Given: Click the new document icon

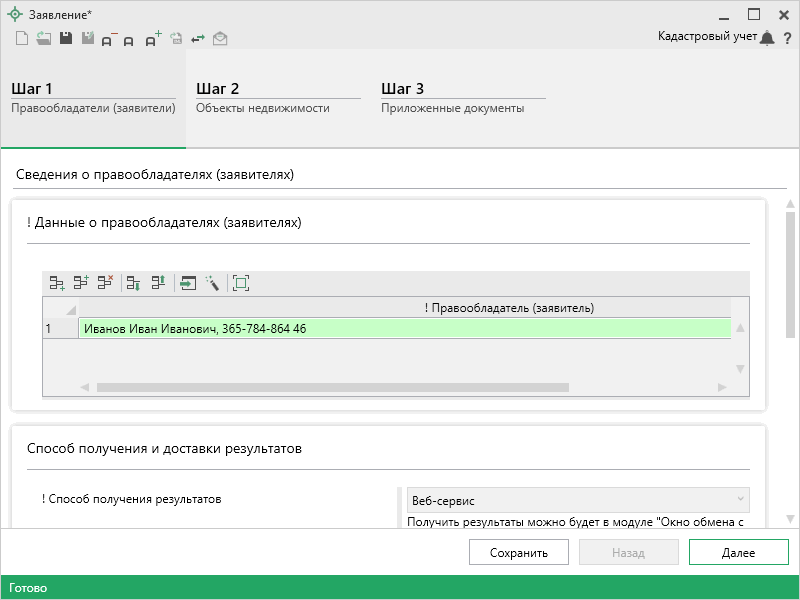Looking at the screenshot, I should point(21,39).
